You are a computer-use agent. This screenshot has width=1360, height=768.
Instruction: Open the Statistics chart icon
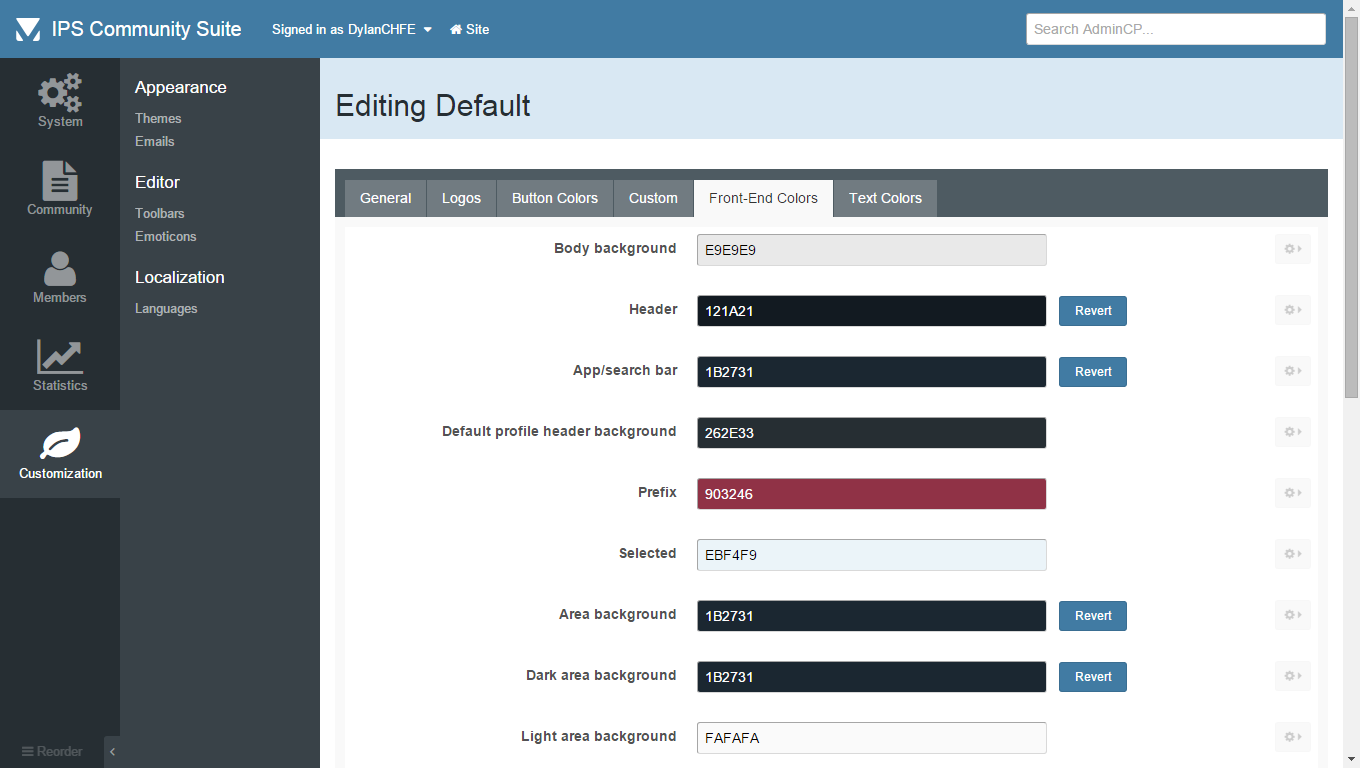[60, 357]
